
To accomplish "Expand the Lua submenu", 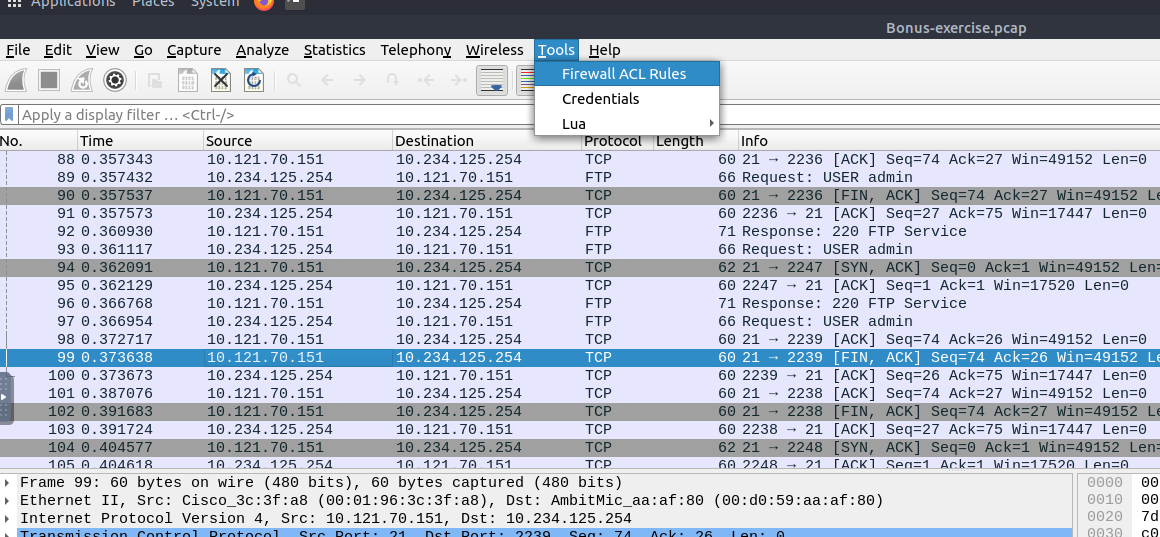I will point(627,124).
